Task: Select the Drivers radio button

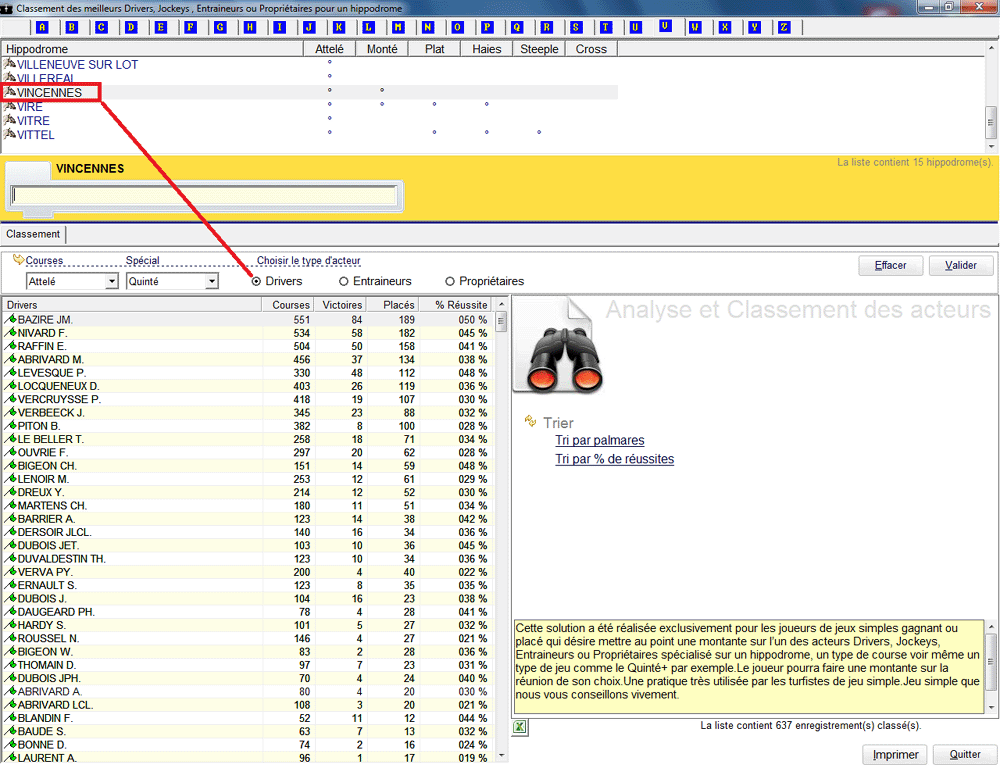Action: 257,282
